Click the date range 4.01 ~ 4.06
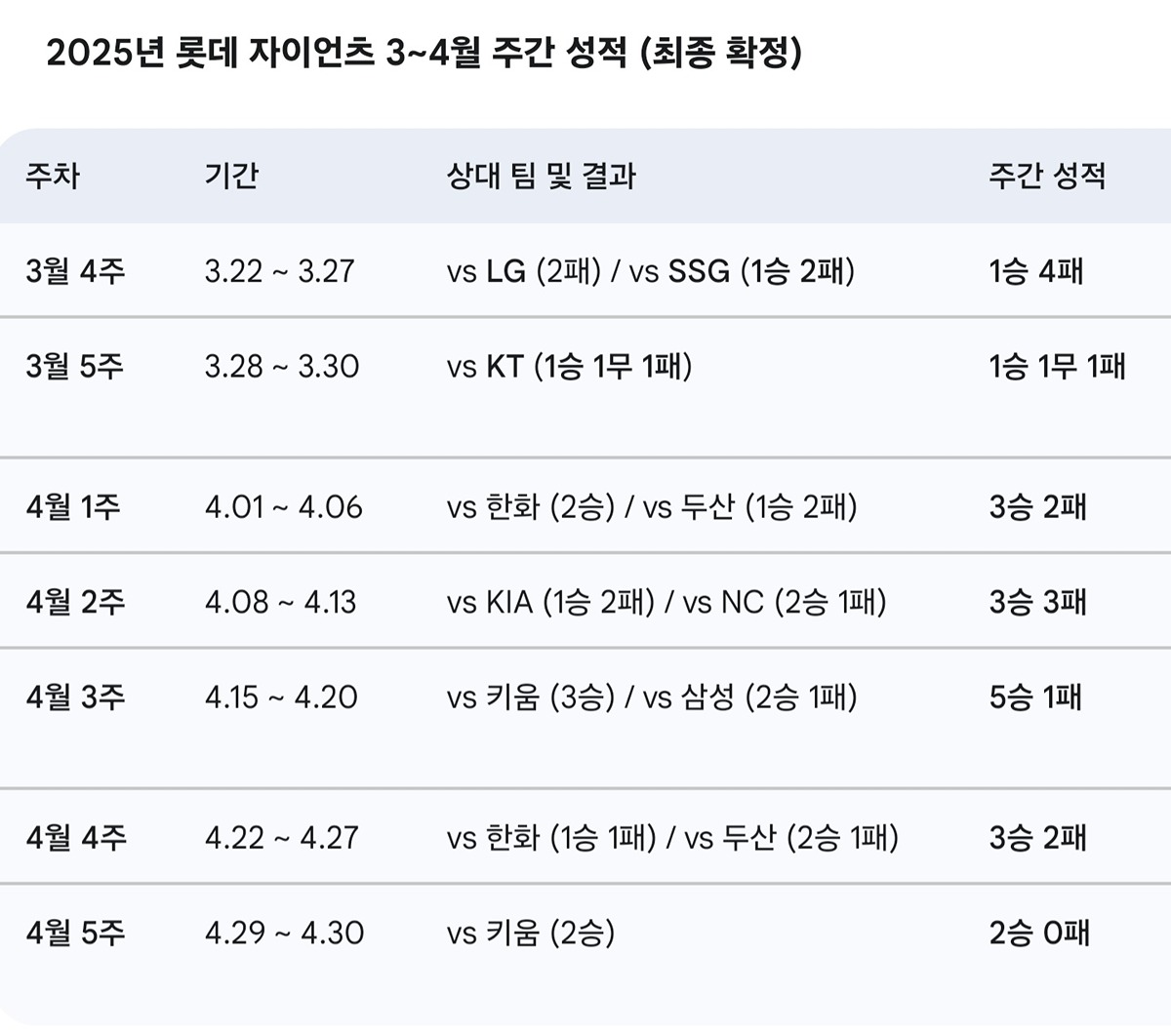Screen dimensions: 1171x1036 pyautogui.click(x=283, y=506)
